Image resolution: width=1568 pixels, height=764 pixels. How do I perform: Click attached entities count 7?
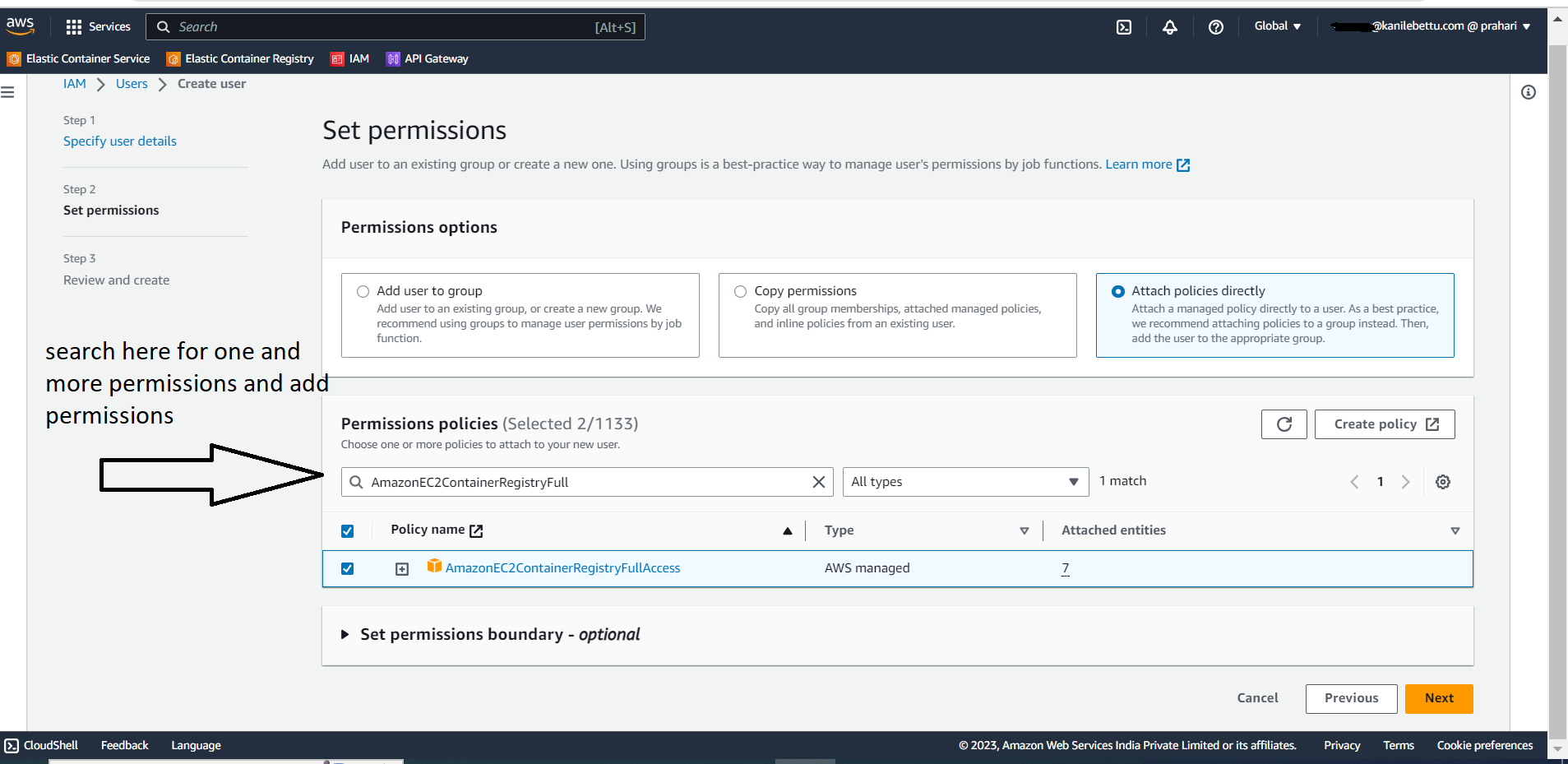coord(1066,568)
